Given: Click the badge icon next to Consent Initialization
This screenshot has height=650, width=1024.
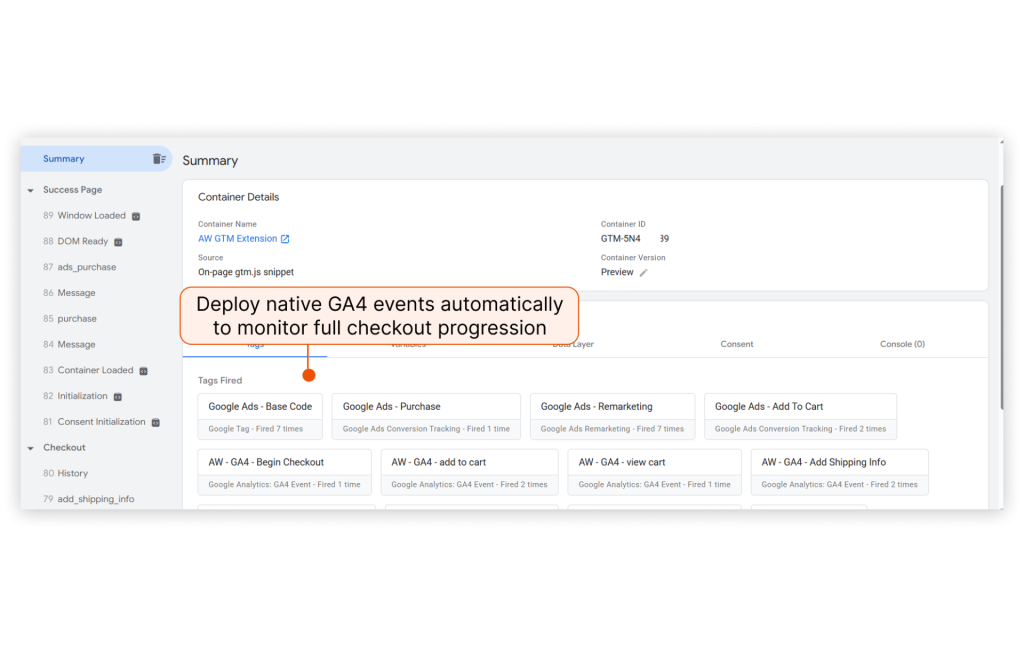Looking at the screenshot, I should tap(155, 423).
